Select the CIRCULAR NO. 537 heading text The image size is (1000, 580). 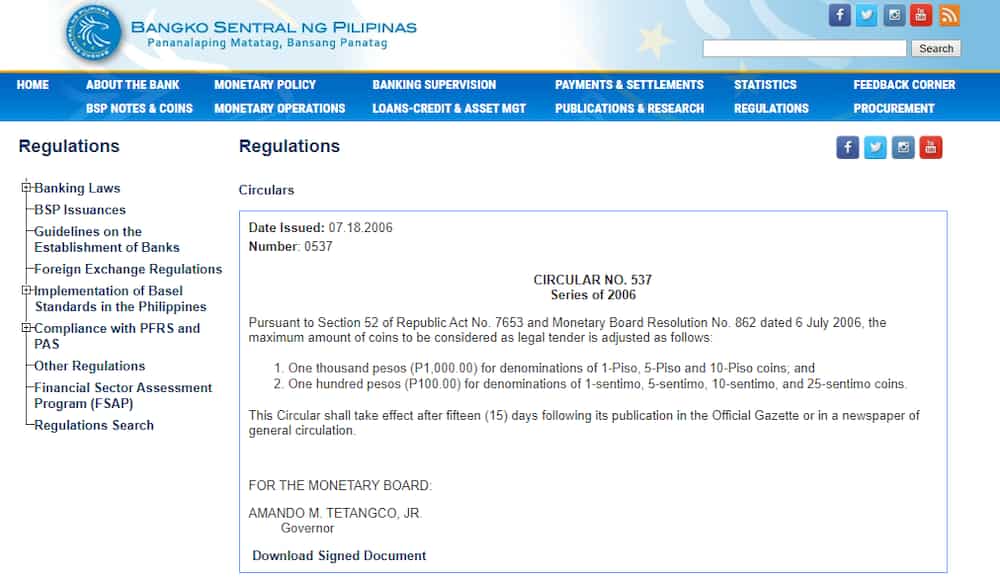click(592, 280)
